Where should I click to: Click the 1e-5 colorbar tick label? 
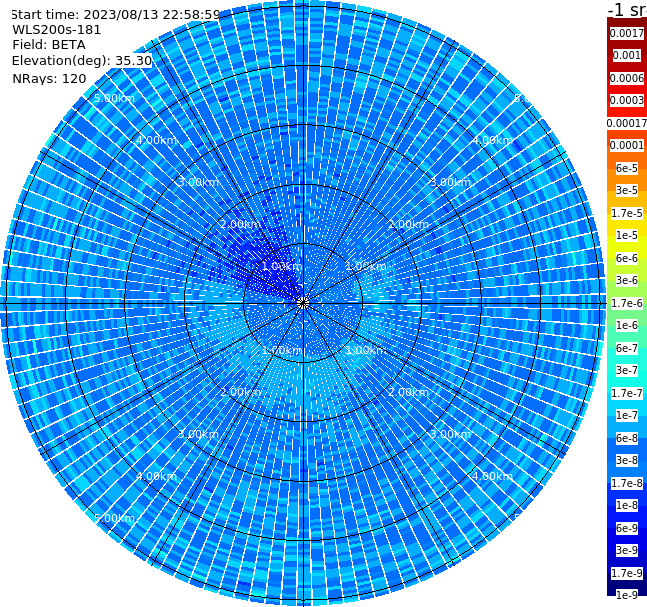coord(626,235)
